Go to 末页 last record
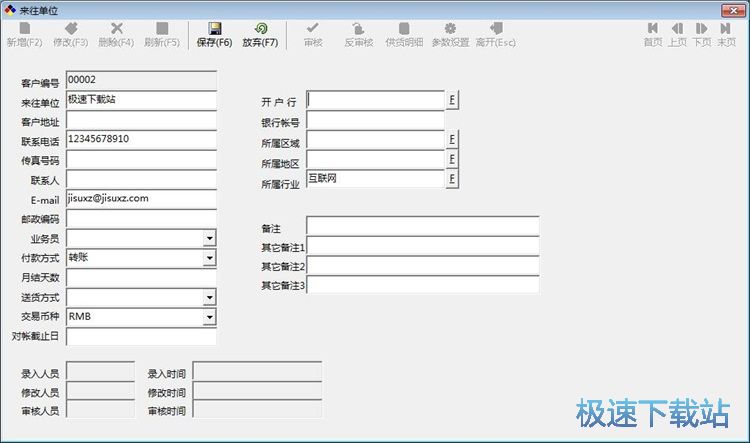The width and height of the screenshot is (750, 443). click(x=726, y=34)
